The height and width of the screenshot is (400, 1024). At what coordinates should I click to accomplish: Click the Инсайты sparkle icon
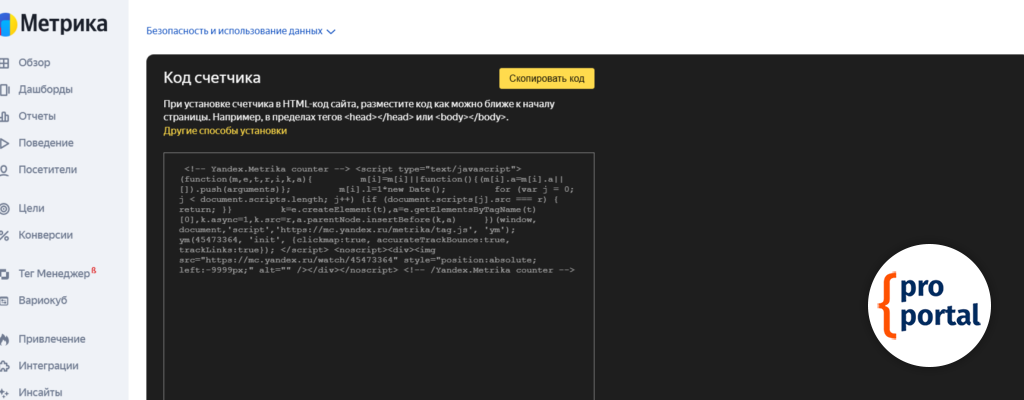[5, 392]
